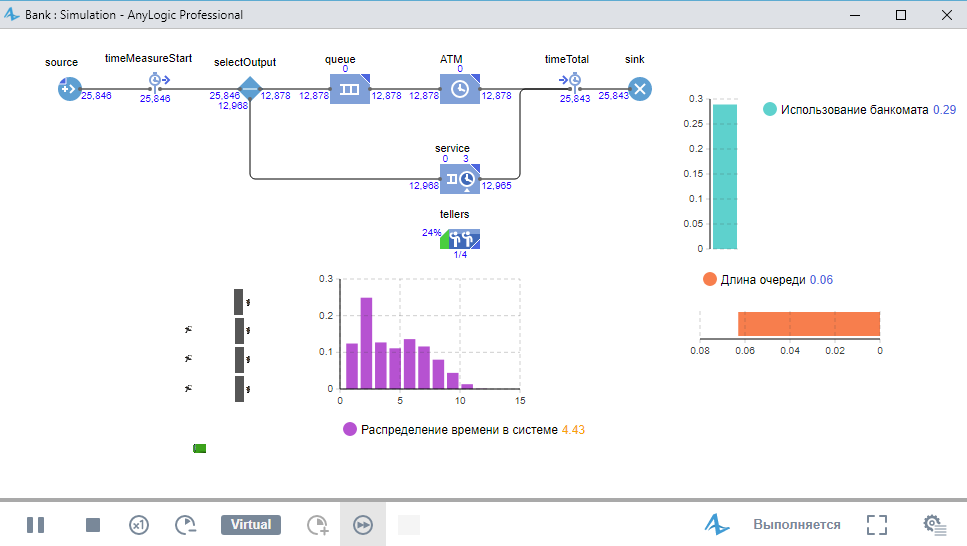Pause the simulation
The height and width of the screenshot is (546, 967).
(x=35, y=525)
